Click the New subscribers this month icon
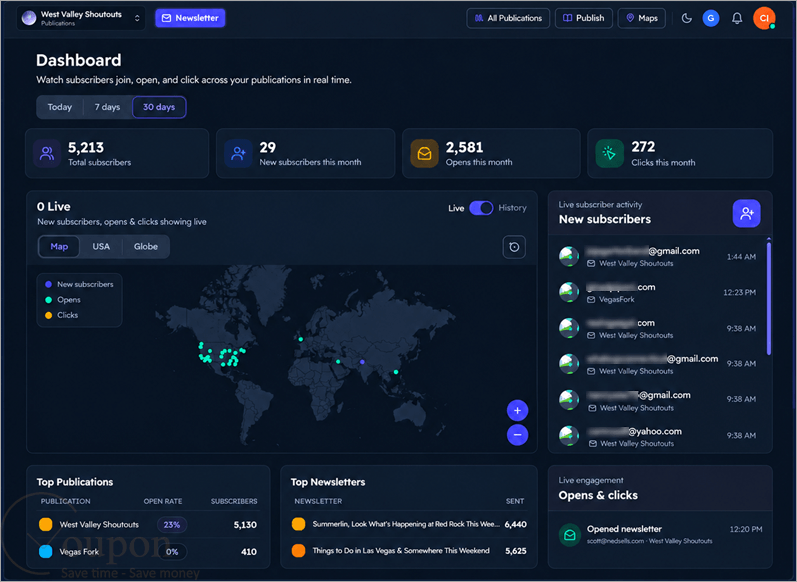Screen dimensions: 797x582 tap(238, 154)
